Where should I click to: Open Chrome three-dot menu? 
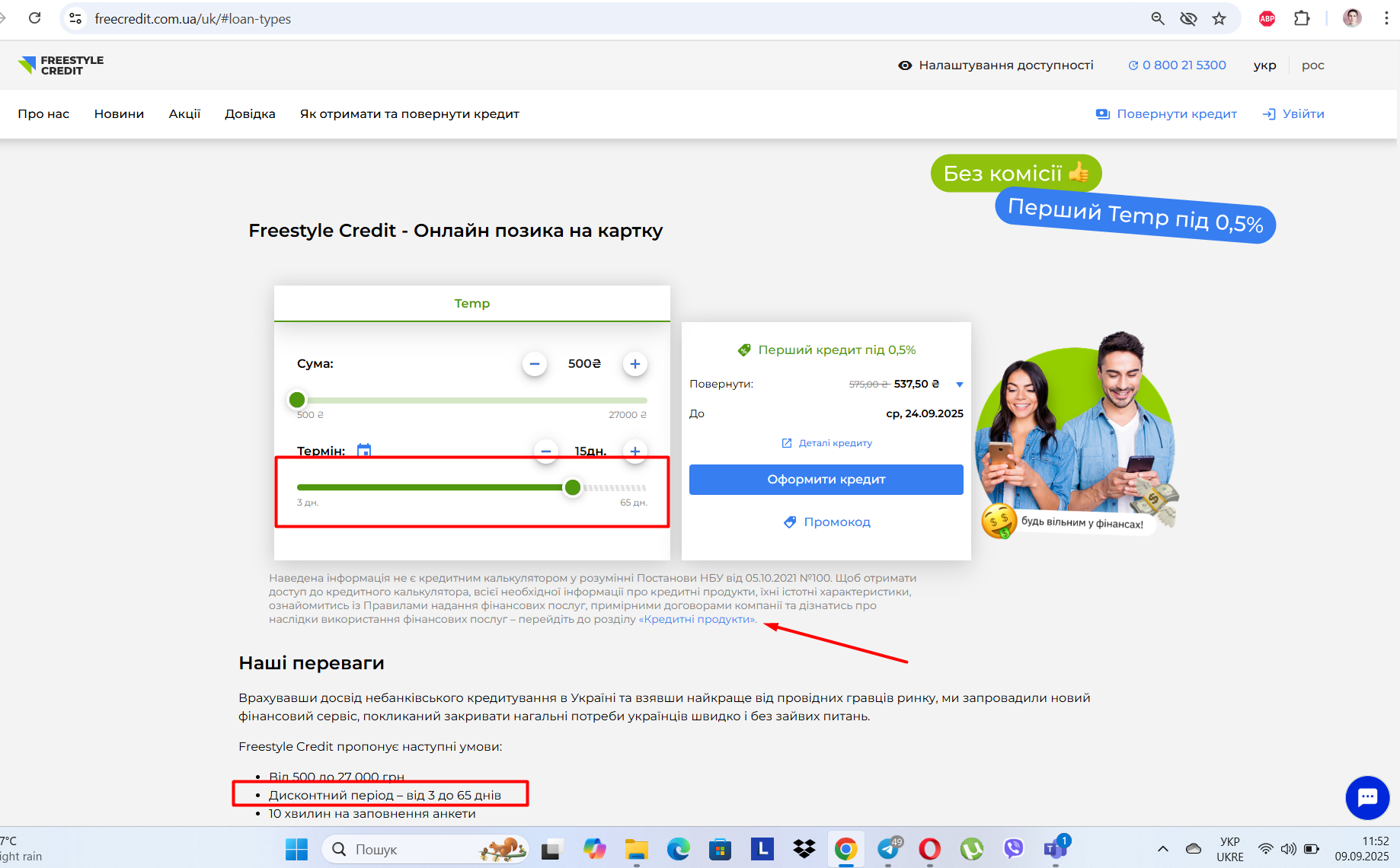click(x=1386, y=18)
